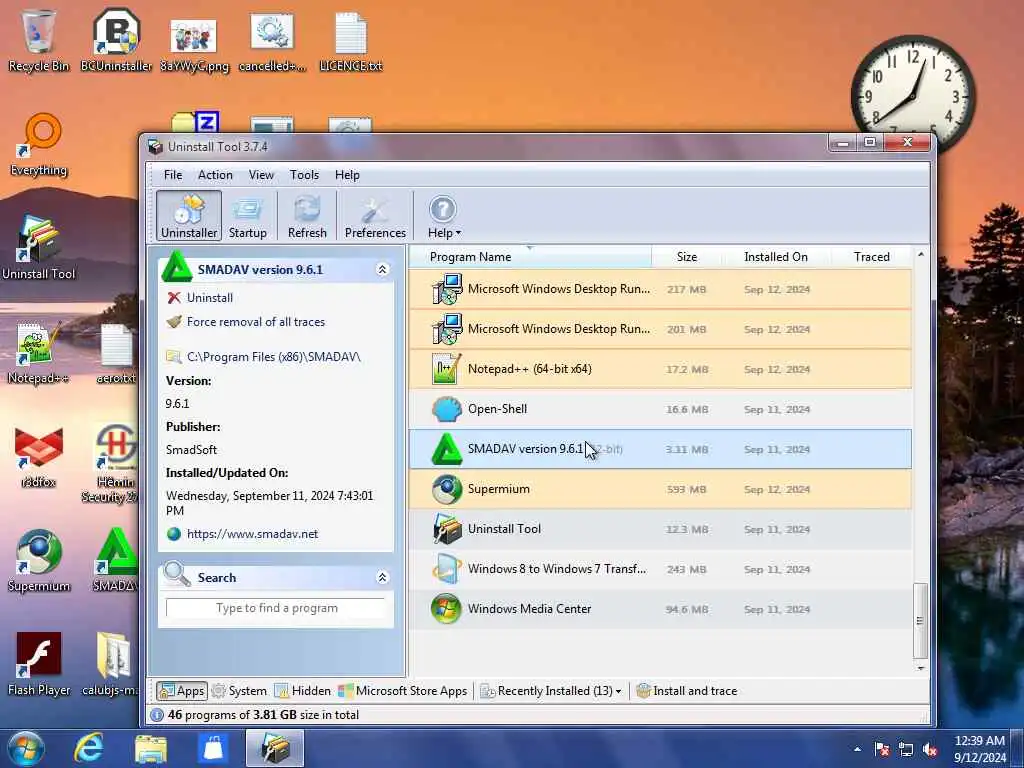This screenshot has width=1024, height=768.
Task: Select the Windows 8 to Windows 7 Transformation icon
Action: [447, 569]
